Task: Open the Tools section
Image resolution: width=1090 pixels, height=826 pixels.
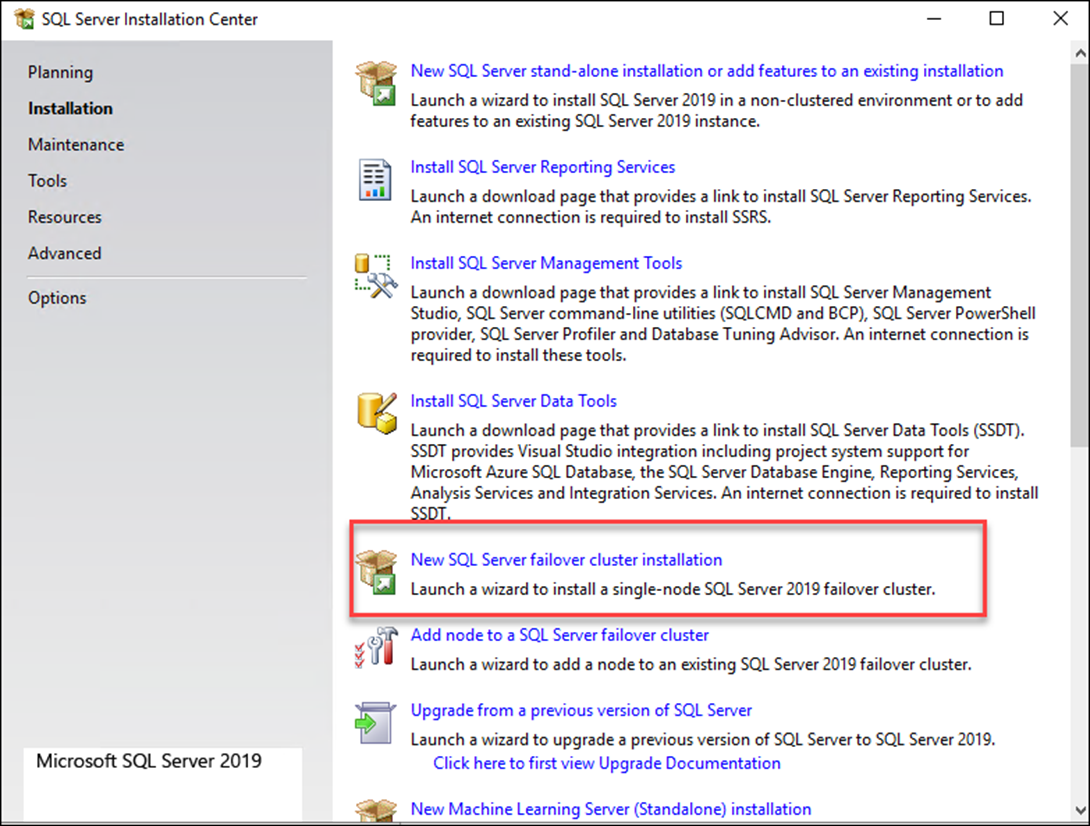Action: [47, 181]
